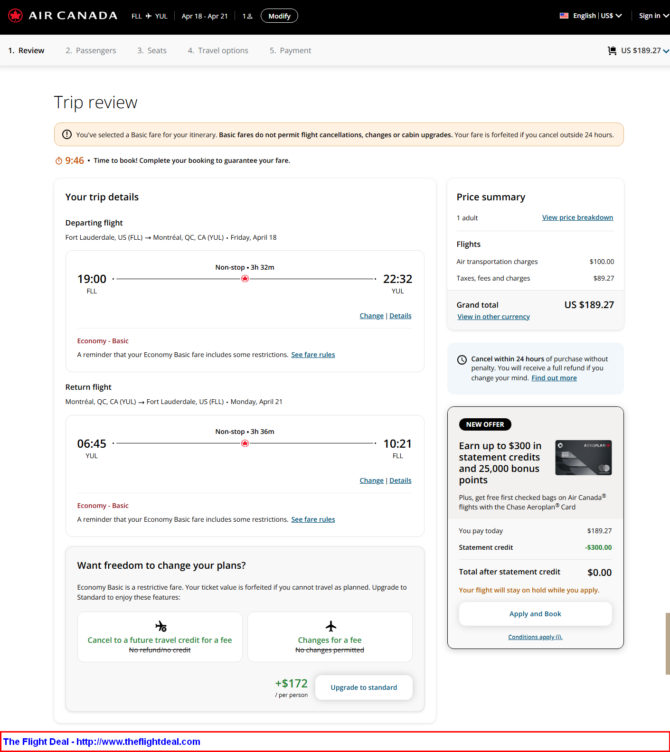Screen dimensions: 670x752
Task: Click the countdown timer clock icon
Action: click(x=59, y=161)
